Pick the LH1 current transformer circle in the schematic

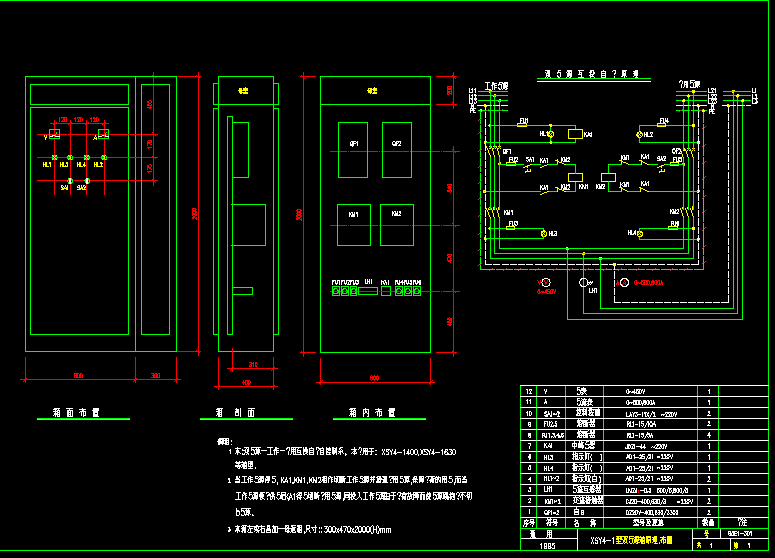[x=583, y=283]
